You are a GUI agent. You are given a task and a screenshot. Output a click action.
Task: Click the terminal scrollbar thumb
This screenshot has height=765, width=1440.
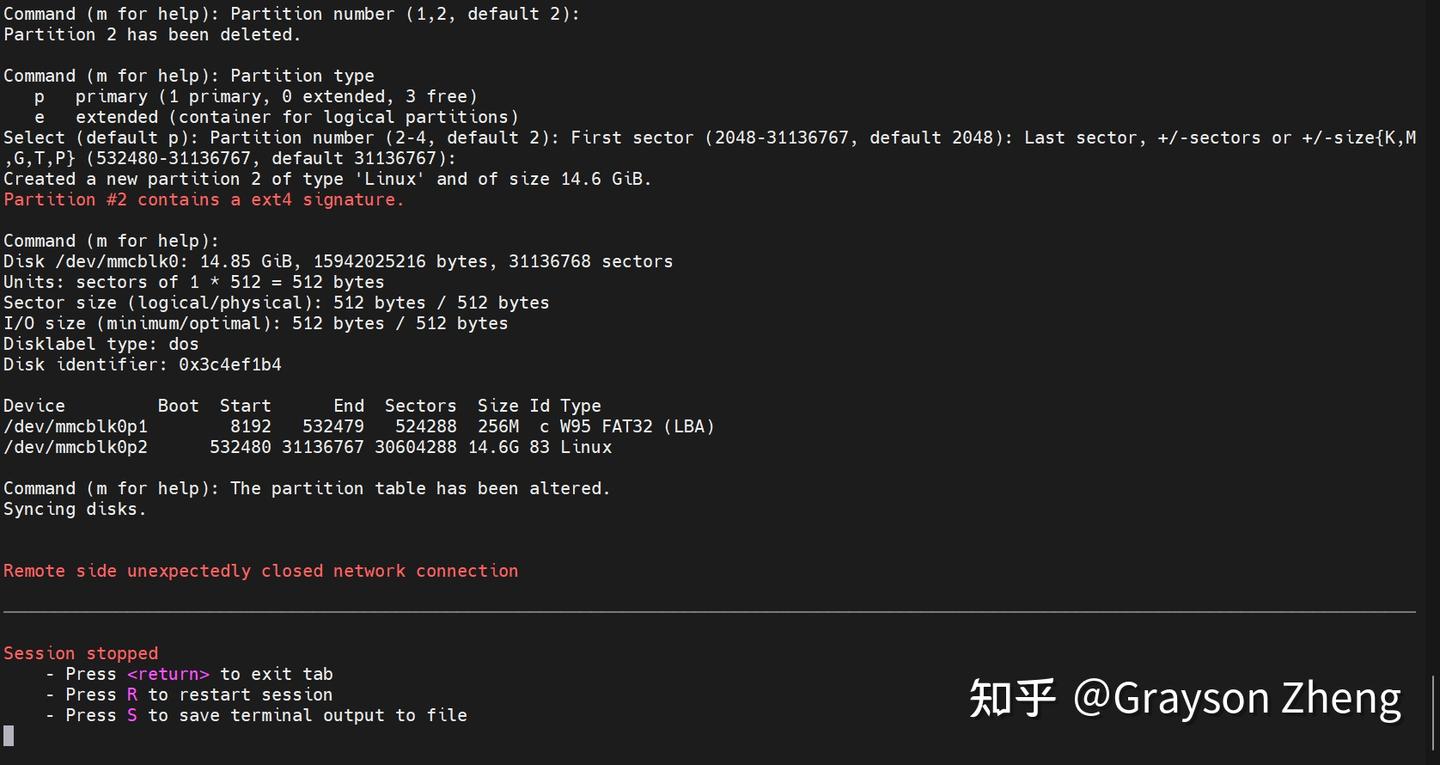tap(1432, 712)
